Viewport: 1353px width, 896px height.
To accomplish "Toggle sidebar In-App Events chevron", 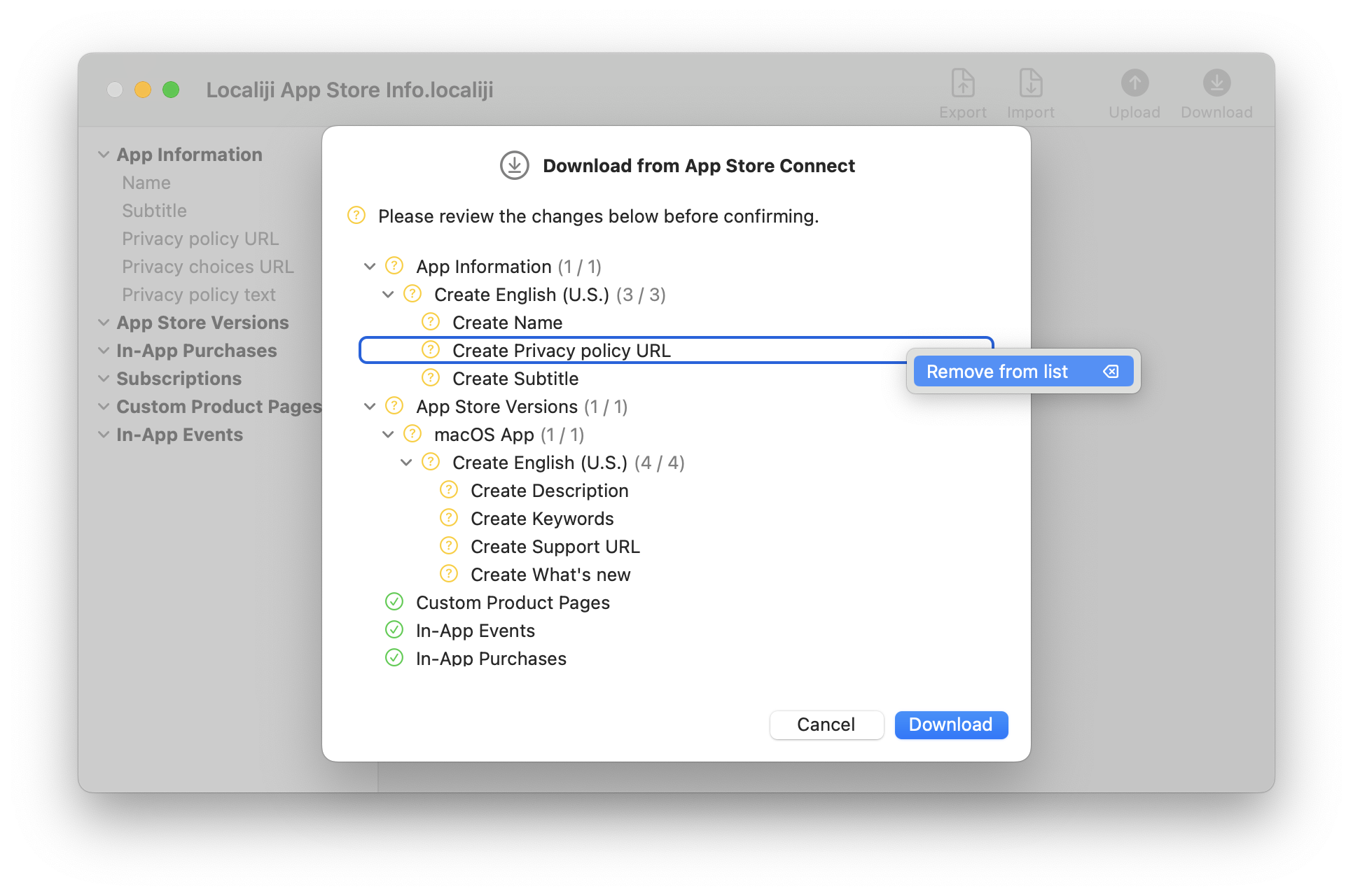I will (104, 435).
